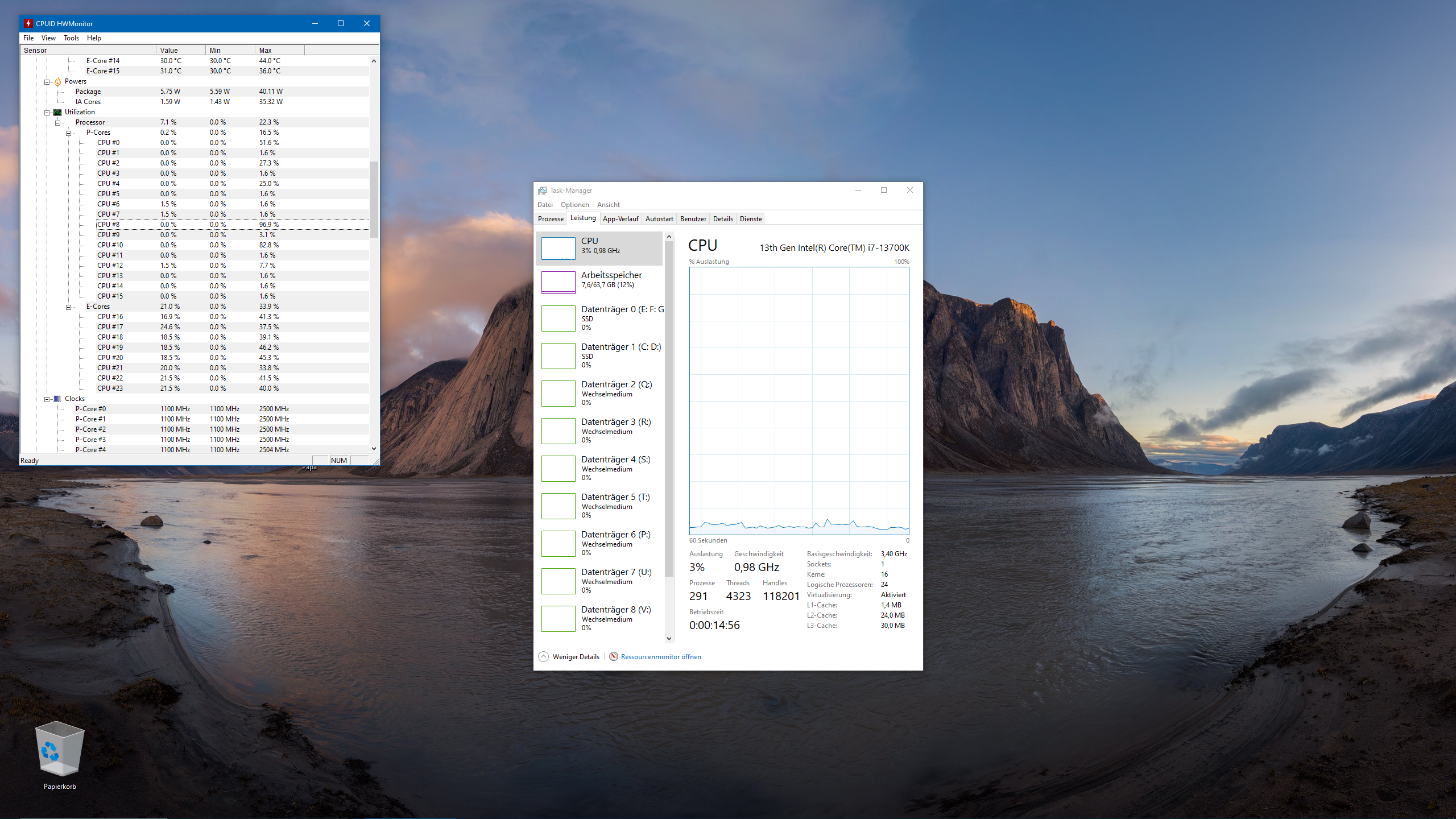Click the Ressourcenmonitor gauge icon

coord(614,657)
